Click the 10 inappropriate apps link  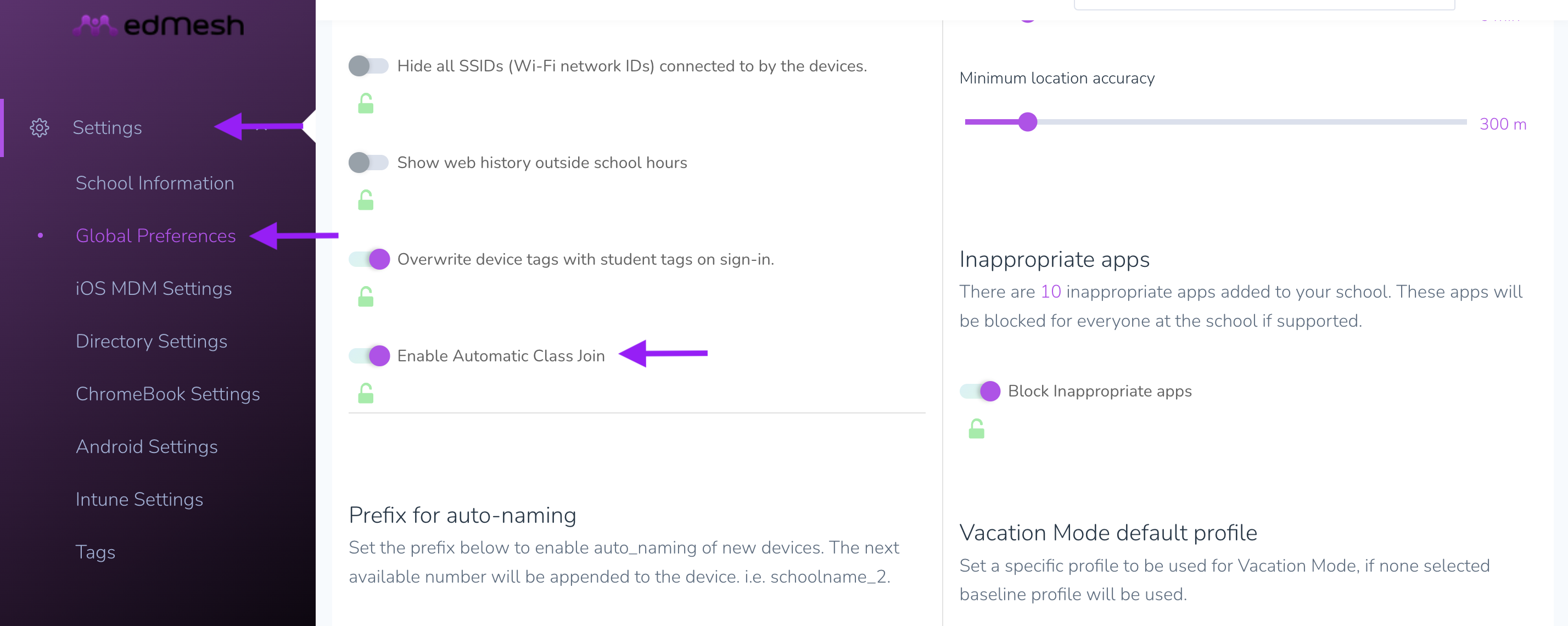tap(1050, 292)
